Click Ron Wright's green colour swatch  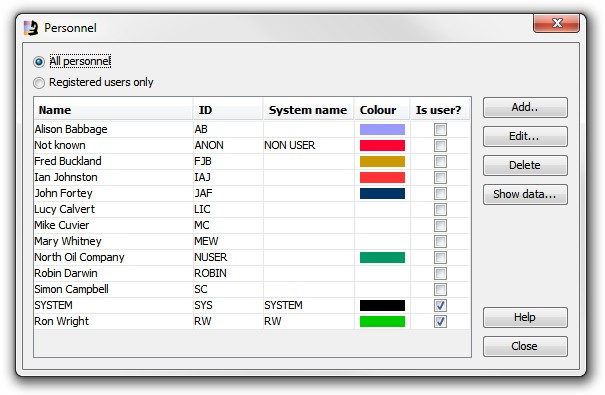[x=382, y=321]
